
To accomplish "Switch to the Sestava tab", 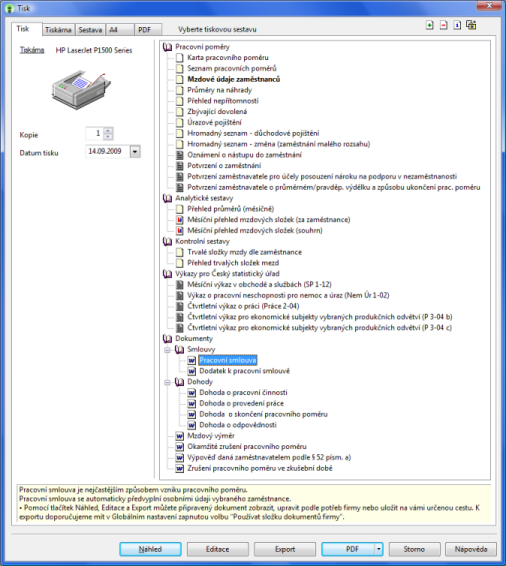I will [90, 30].
